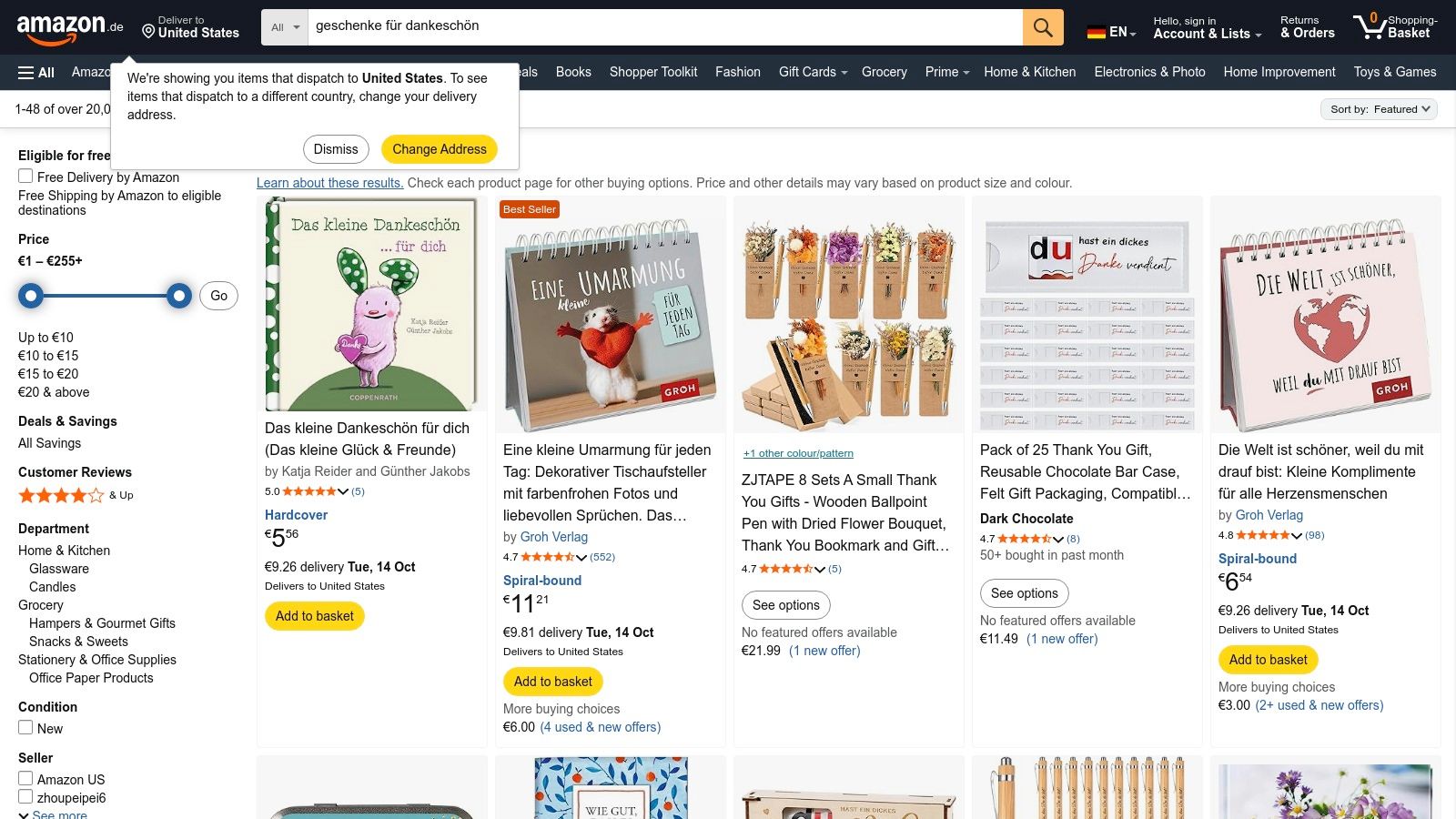Expand the Account & Lists menu
Screen dimensions: 1456x819
tap(1207, 27)
